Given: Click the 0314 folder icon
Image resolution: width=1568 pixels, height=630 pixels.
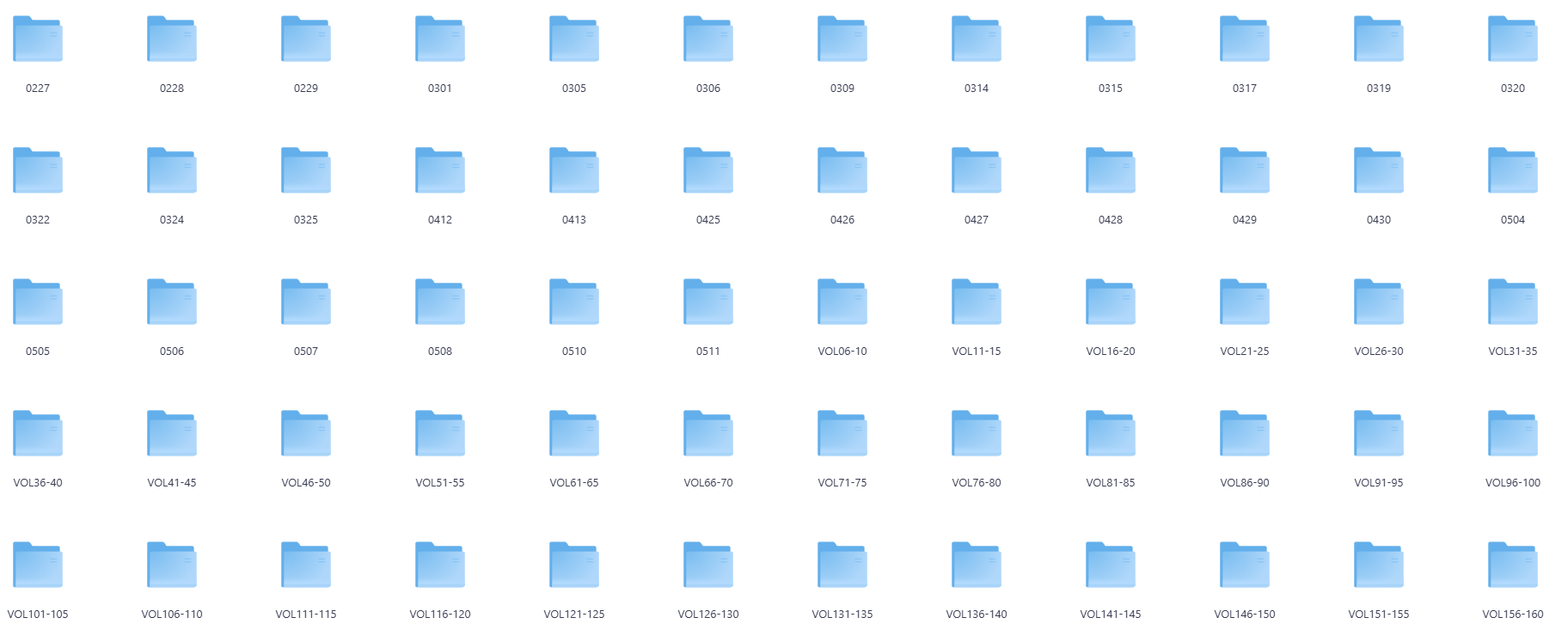Looking at the screenshot, I should [977, 39].
